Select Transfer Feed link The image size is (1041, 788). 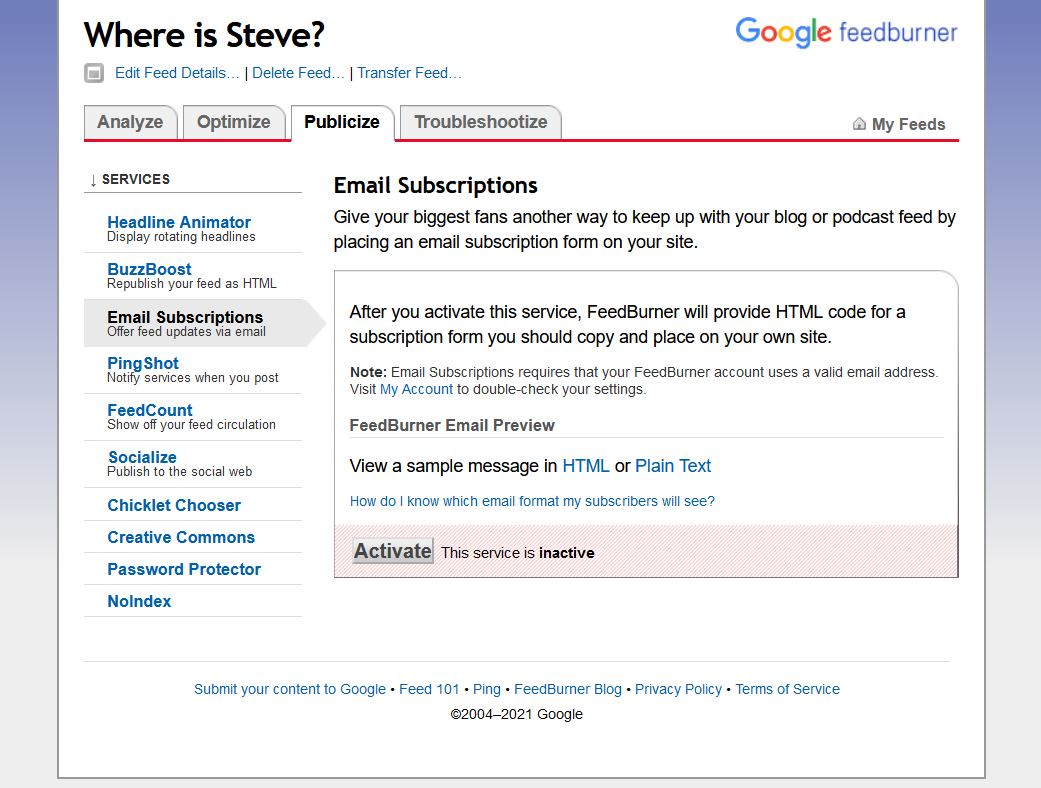pyautogui.click(x=409, y=73)
